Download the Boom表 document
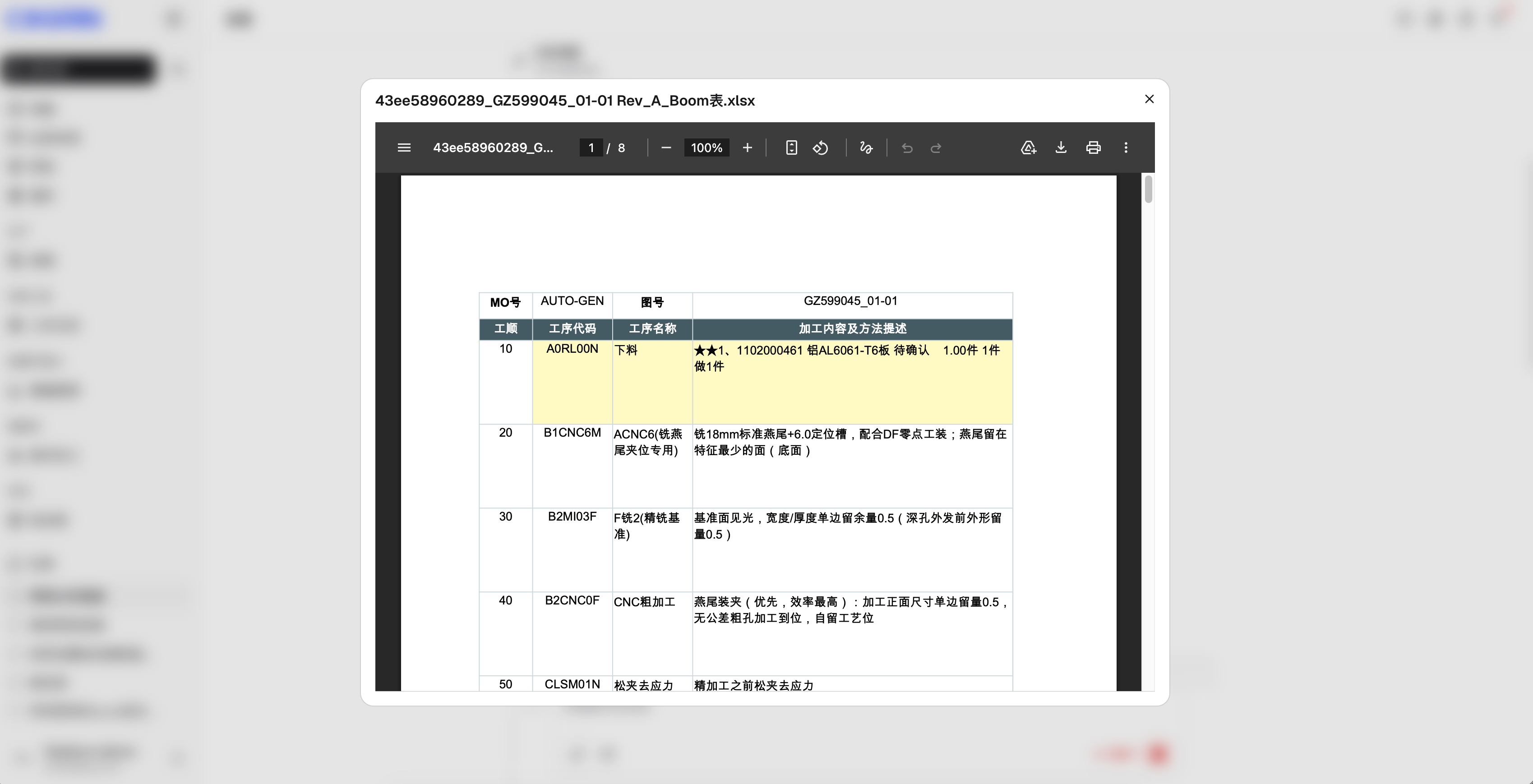This screenshot has width=1533, height=784. tap(1061, 148)
